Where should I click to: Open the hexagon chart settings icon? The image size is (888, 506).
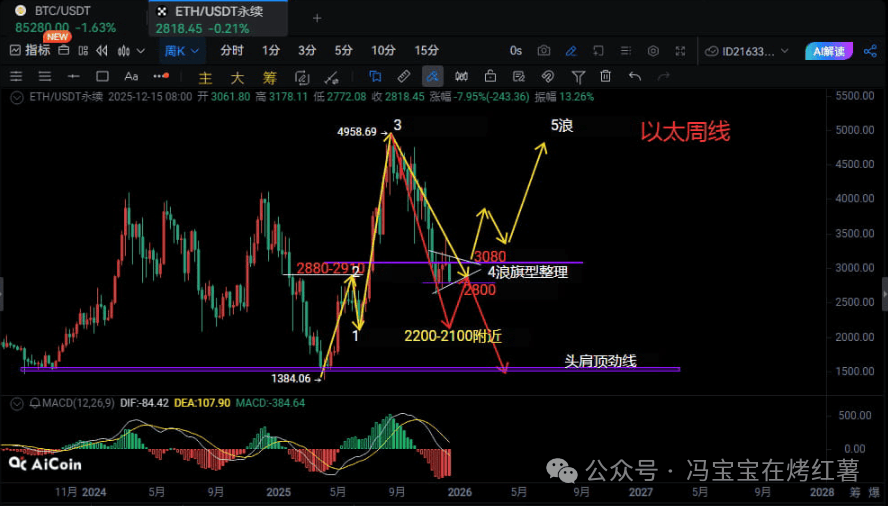pos(653,51)
